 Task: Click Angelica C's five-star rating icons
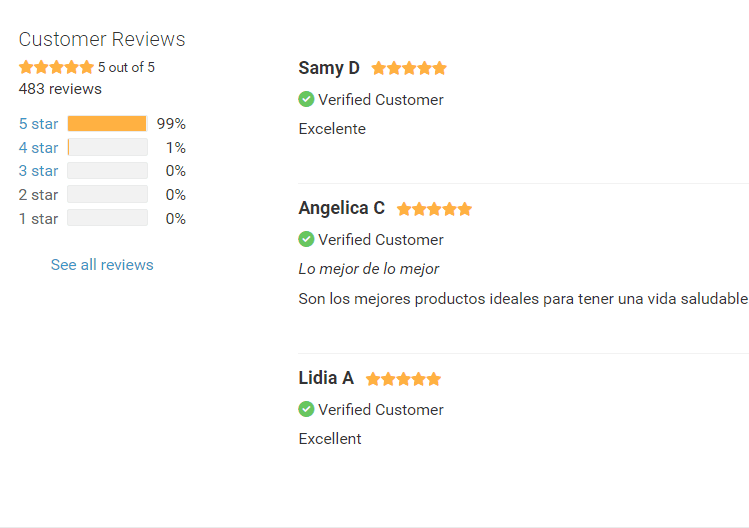tap(434, 209)
